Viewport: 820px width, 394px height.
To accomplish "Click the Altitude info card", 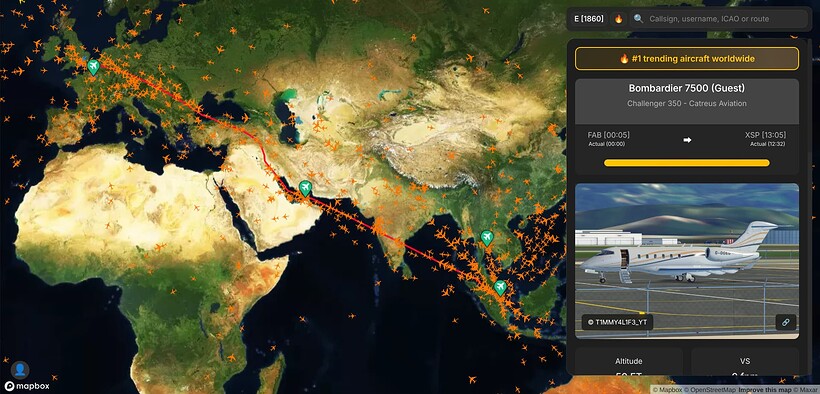I will [x=629, y=362].
